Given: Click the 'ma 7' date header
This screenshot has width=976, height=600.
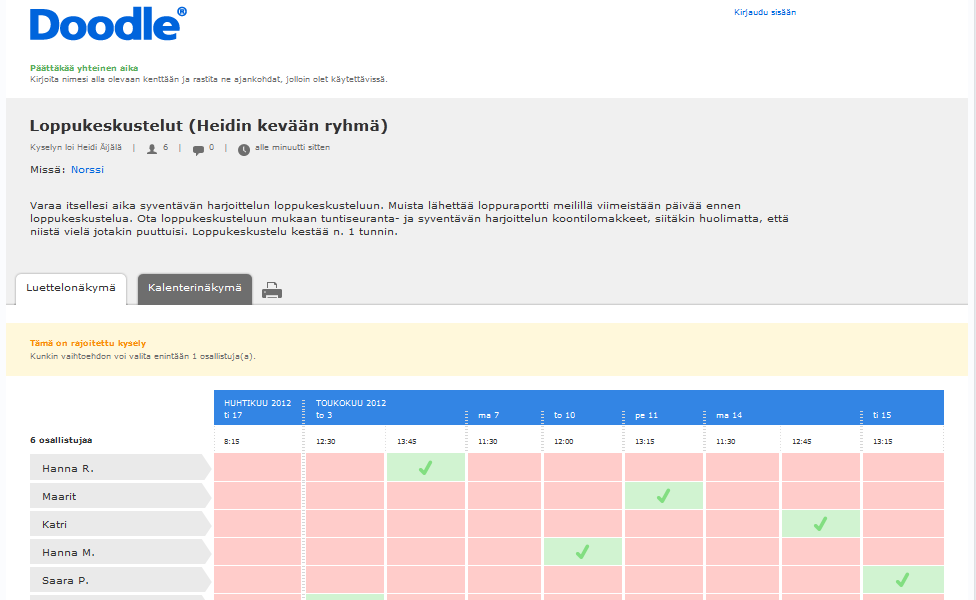Looking at the screenshot, I should 489,415.
